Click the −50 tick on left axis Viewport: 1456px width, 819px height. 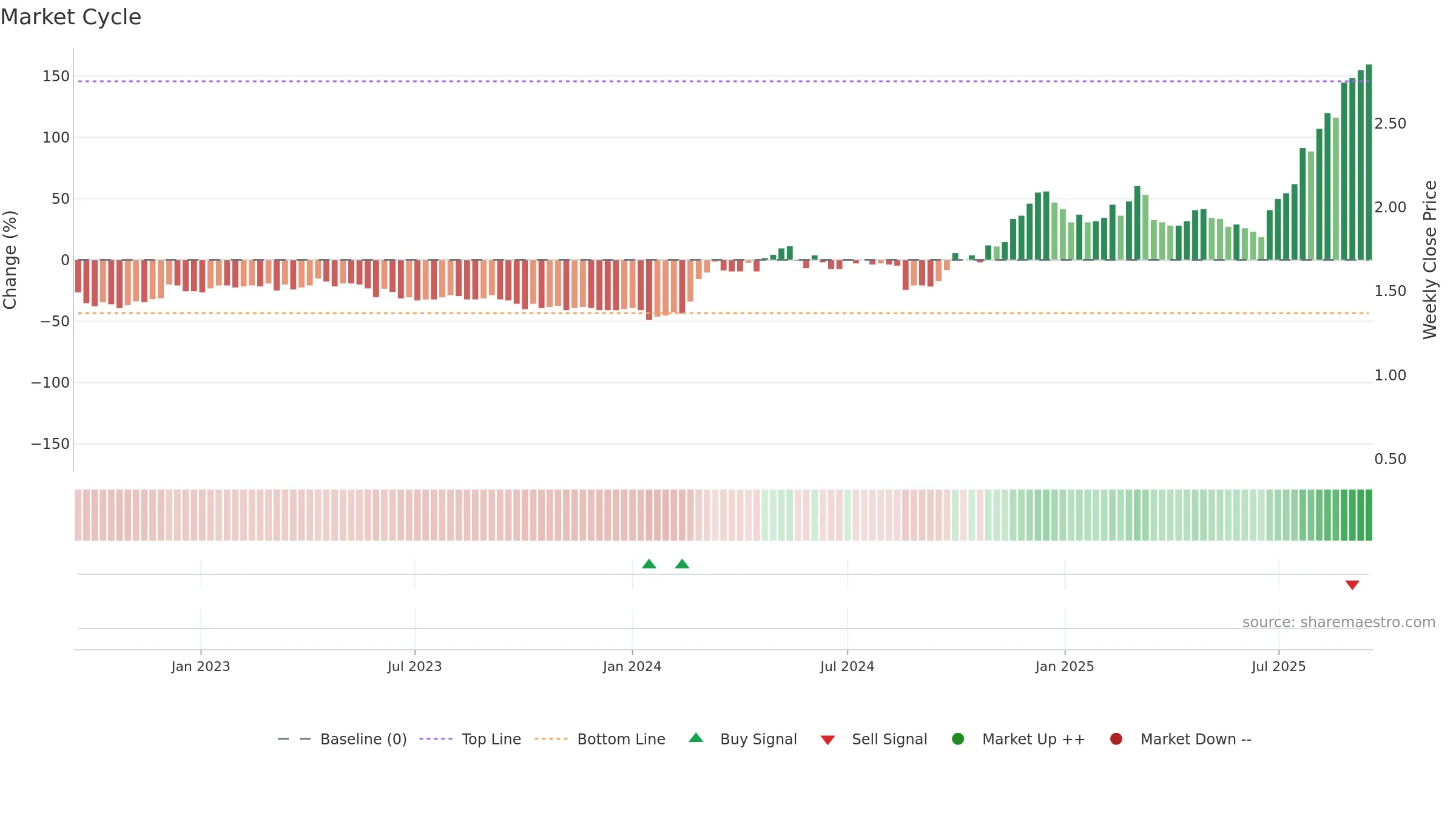click(55, 321)
